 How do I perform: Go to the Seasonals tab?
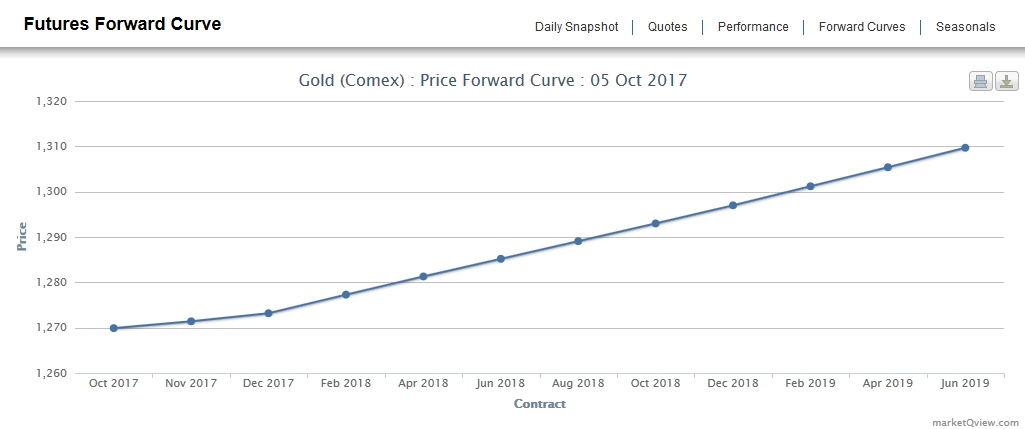965,27
